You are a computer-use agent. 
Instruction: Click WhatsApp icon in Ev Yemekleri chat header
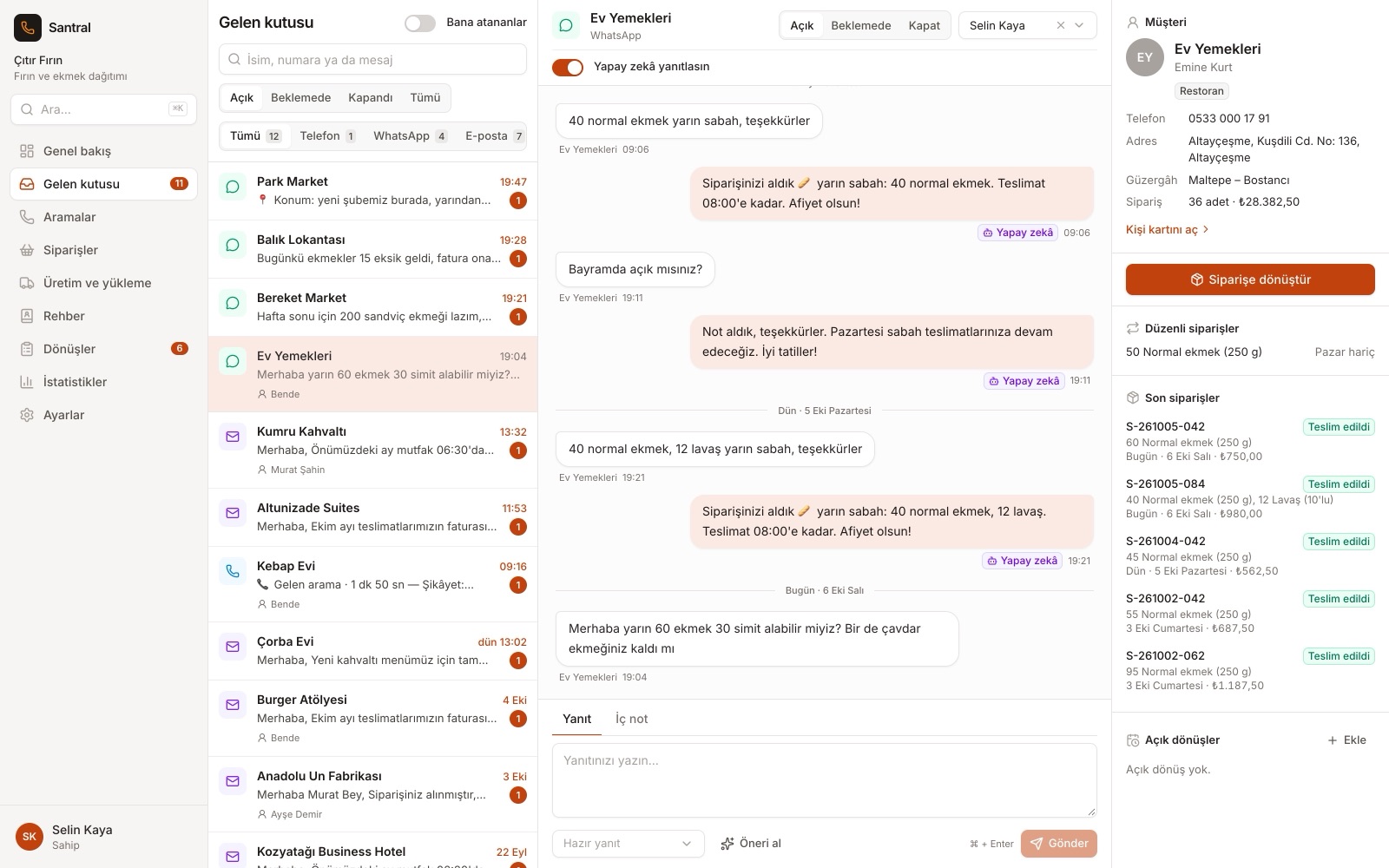[566, 25]
